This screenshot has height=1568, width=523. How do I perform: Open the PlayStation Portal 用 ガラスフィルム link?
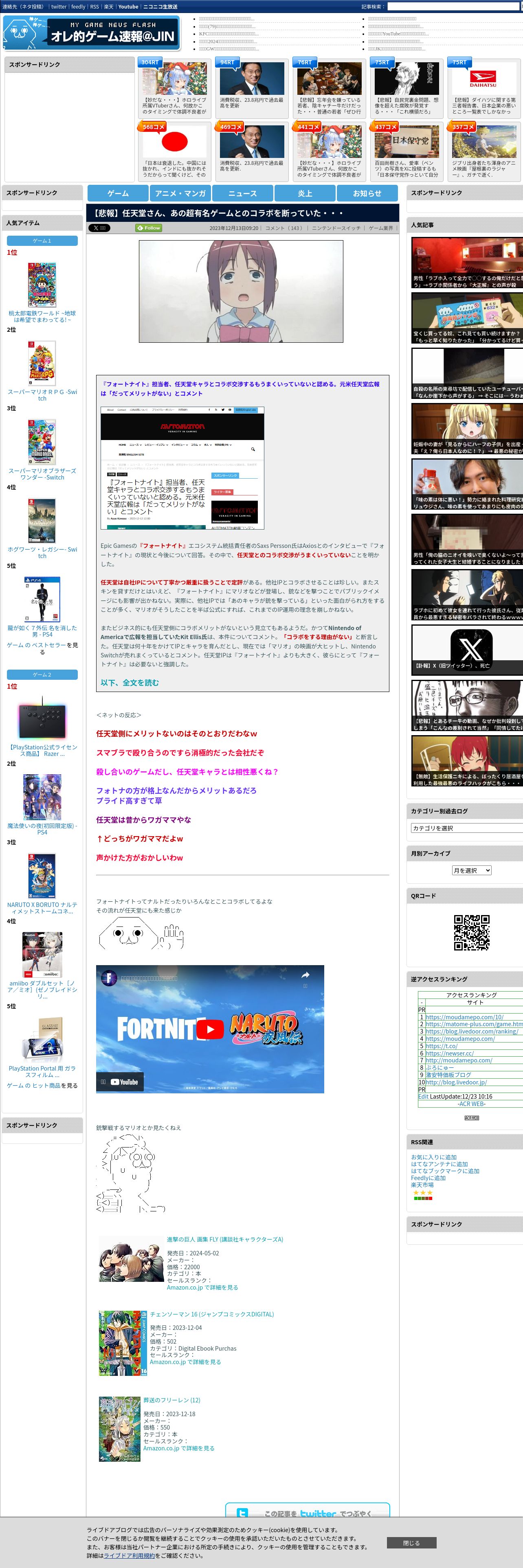pos(42,1071)
